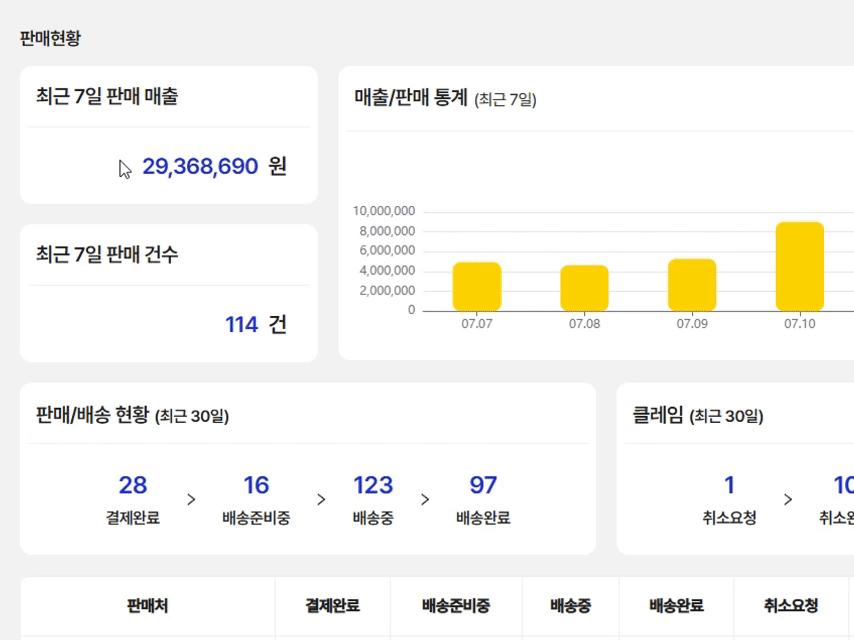Select the 07.10 yellow chart bar
The image size is (854, 640).
[x=800, y=266]
